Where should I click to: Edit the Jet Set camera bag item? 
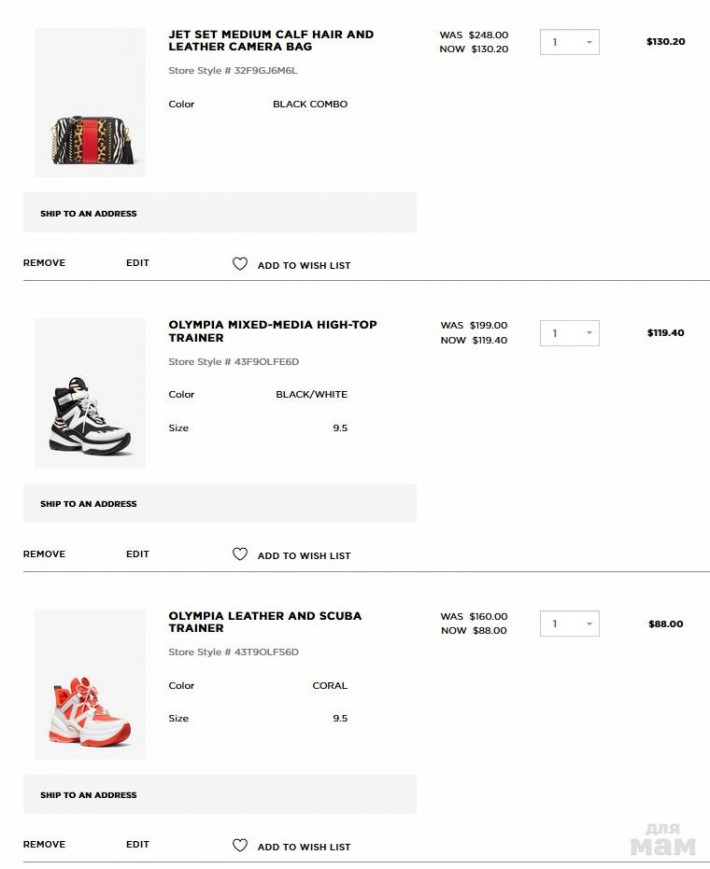coord(137,263)
